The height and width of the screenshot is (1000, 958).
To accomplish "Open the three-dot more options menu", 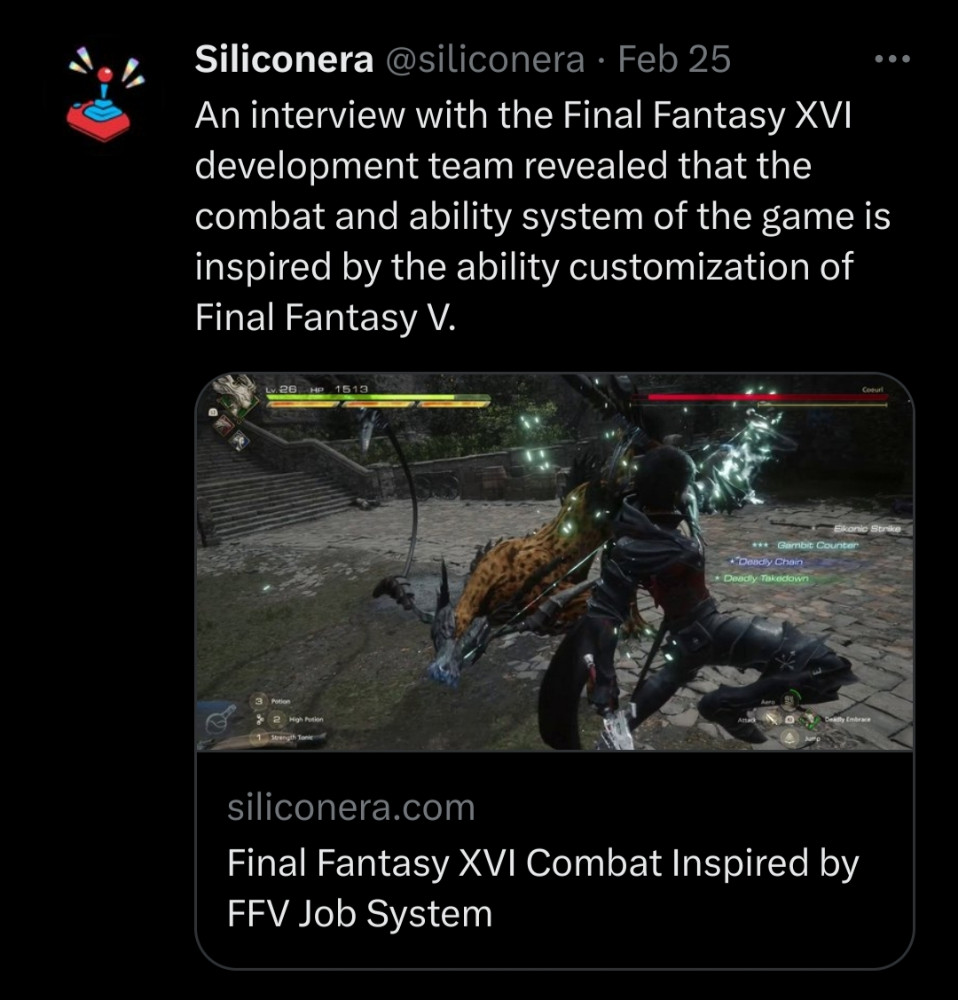I will pos(892,59).
